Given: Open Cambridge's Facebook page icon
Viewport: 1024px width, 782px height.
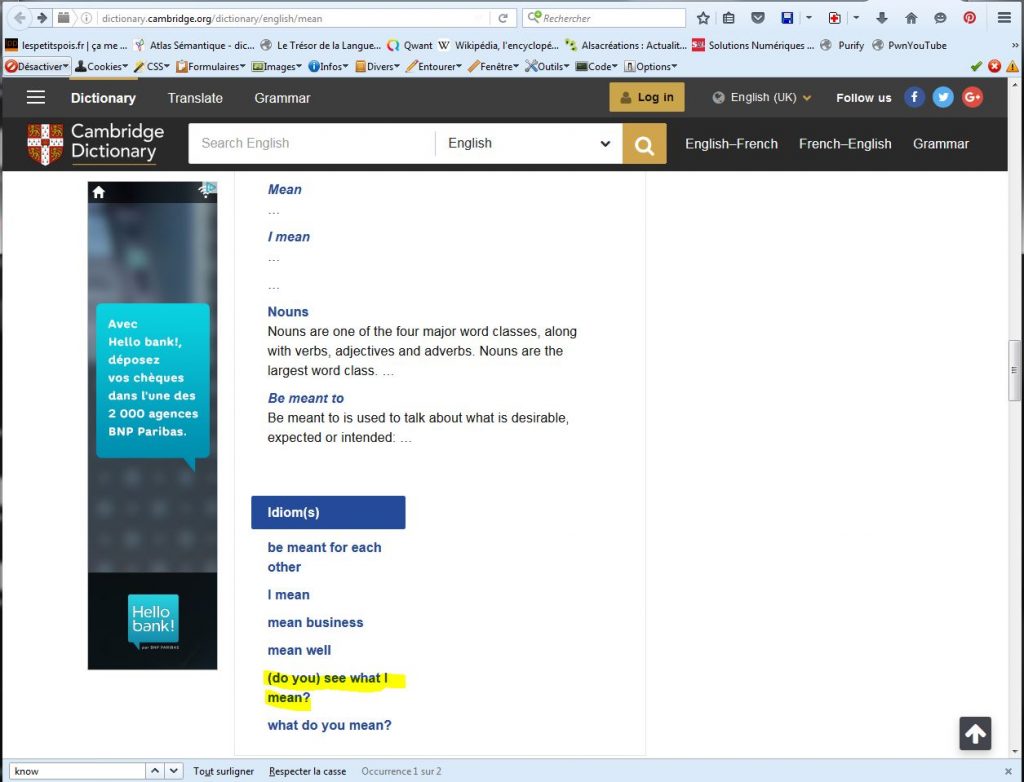Looking at the screenshot, I should pos(914,97).
